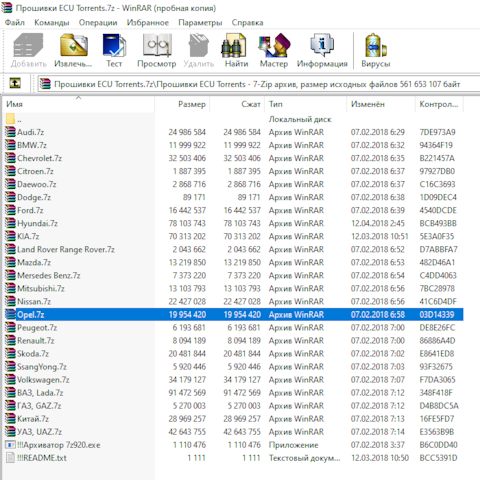The width and height of the screenshot is (480, 480).
Task: Open the Файл menu
Action: [15, 23]
